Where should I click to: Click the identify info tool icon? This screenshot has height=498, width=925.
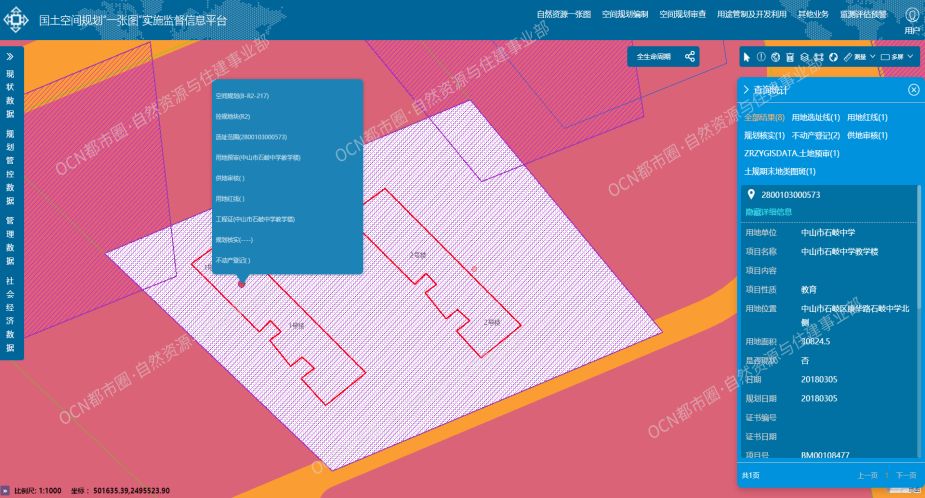pyautogui.click(x=761, y=57)
